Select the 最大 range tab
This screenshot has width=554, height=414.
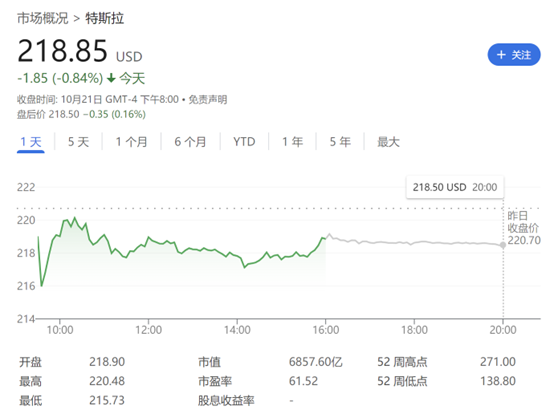388,142
